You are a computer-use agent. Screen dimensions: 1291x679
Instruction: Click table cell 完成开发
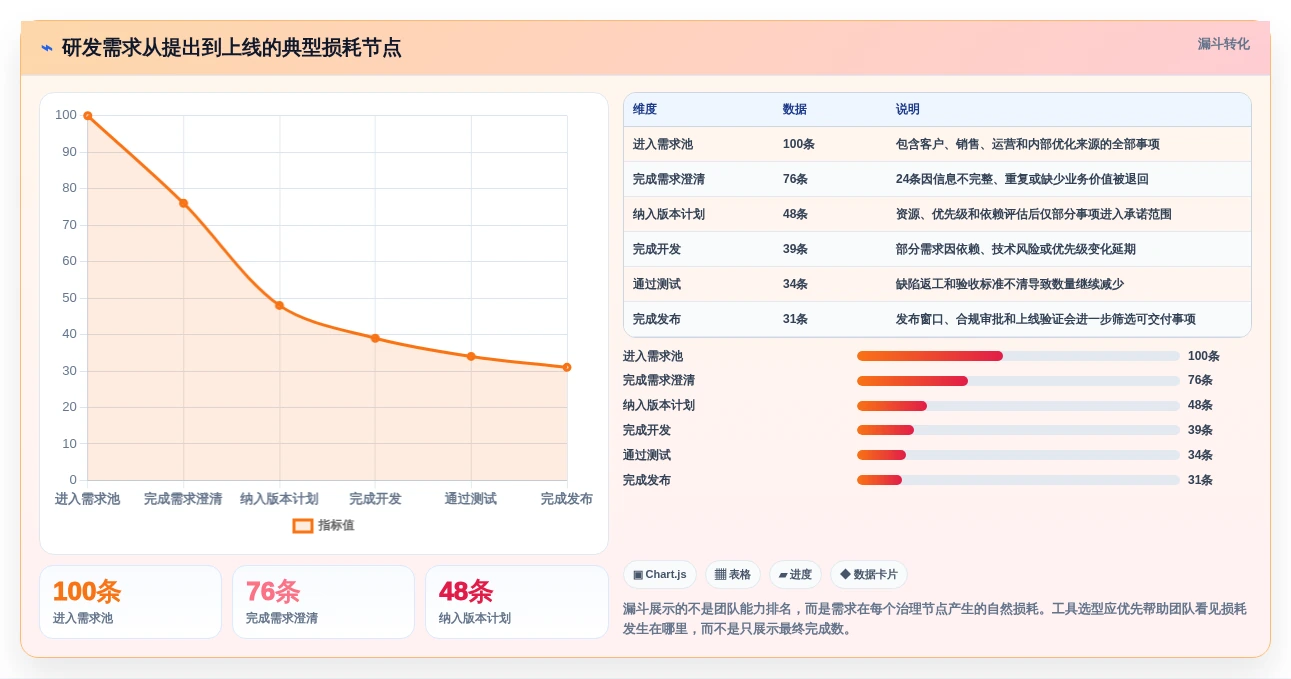pos(657,249)
